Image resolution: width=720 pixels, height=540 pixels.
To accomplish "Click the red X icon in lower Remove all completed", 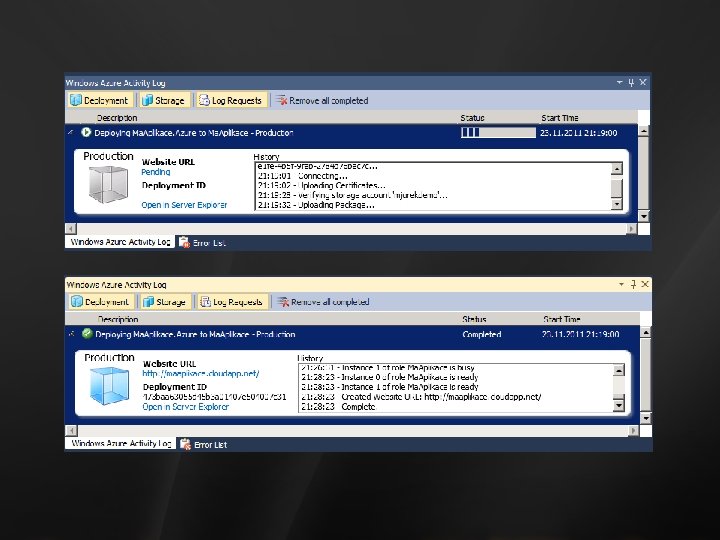I will pos(283,302).
